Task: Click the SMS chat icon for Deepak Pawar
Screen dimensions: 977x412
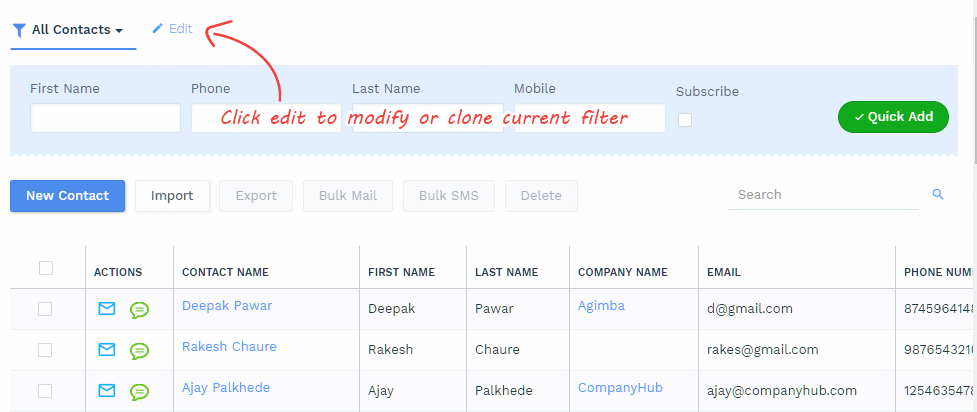Action: [x=140, y=310]
